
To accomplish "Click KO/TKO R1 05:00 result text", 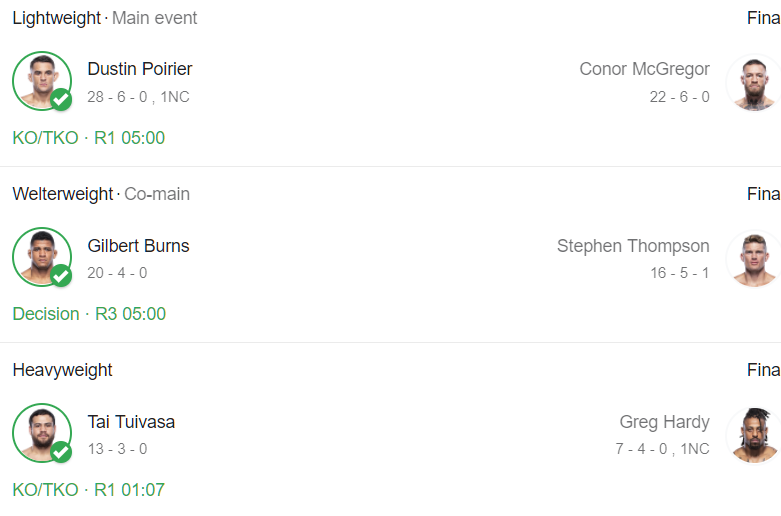I will pyautogui.click(x=88, y=138).
